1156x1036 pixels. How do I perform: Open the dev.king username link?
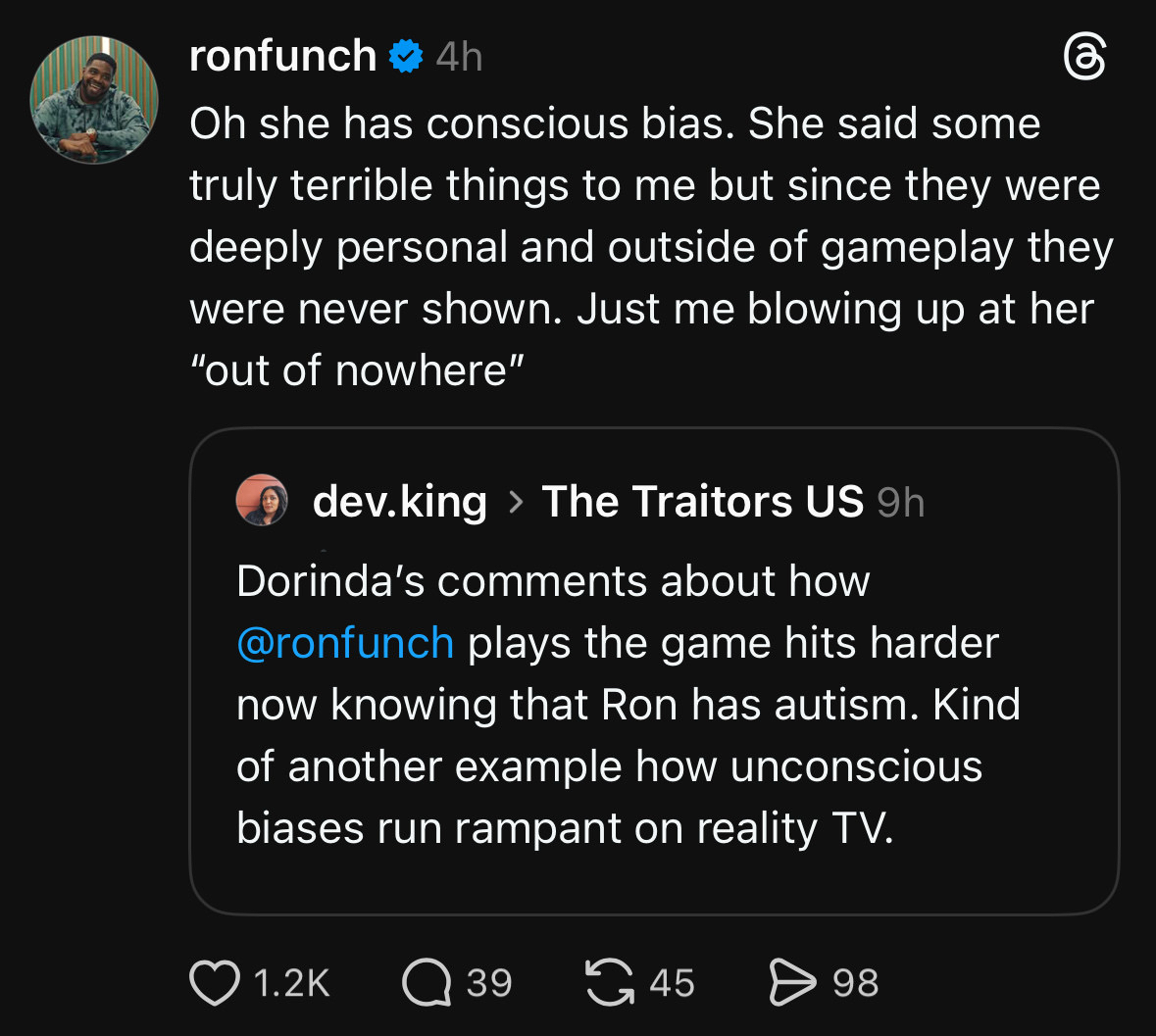point(399,502)
